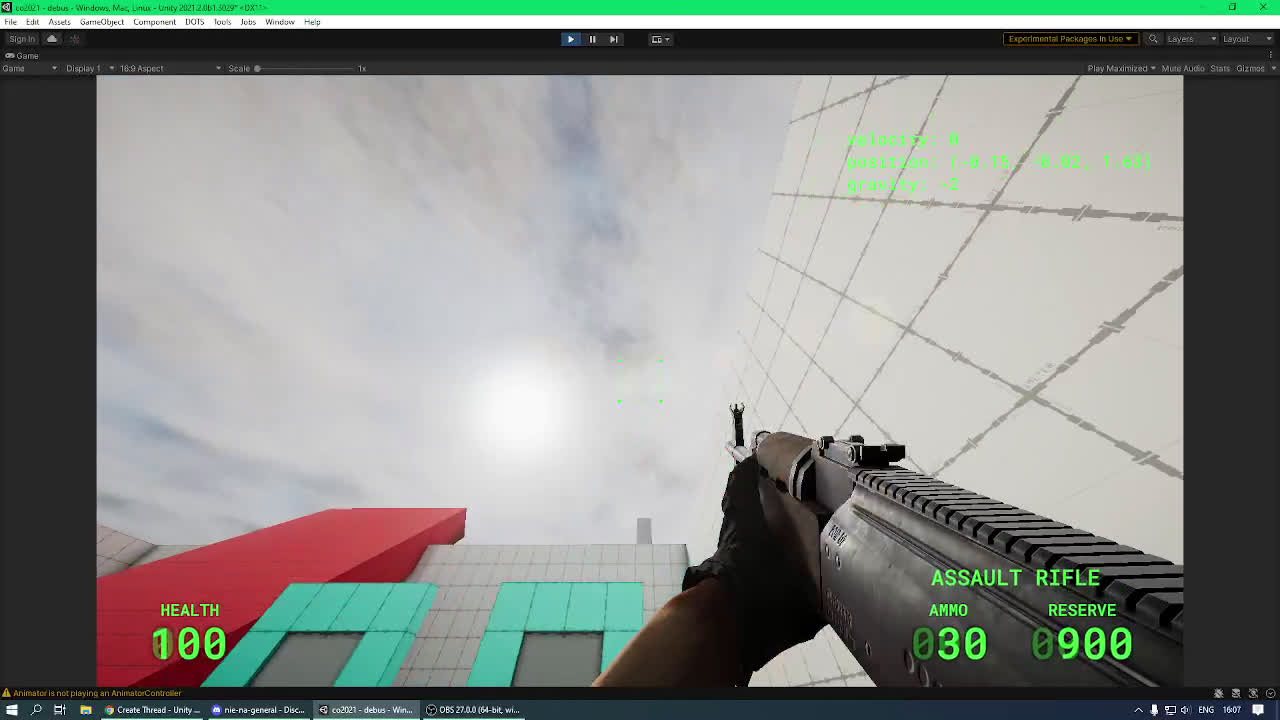1280x720 pixels.
Task: Open the cloud services icon
Action: coord(52,39)
